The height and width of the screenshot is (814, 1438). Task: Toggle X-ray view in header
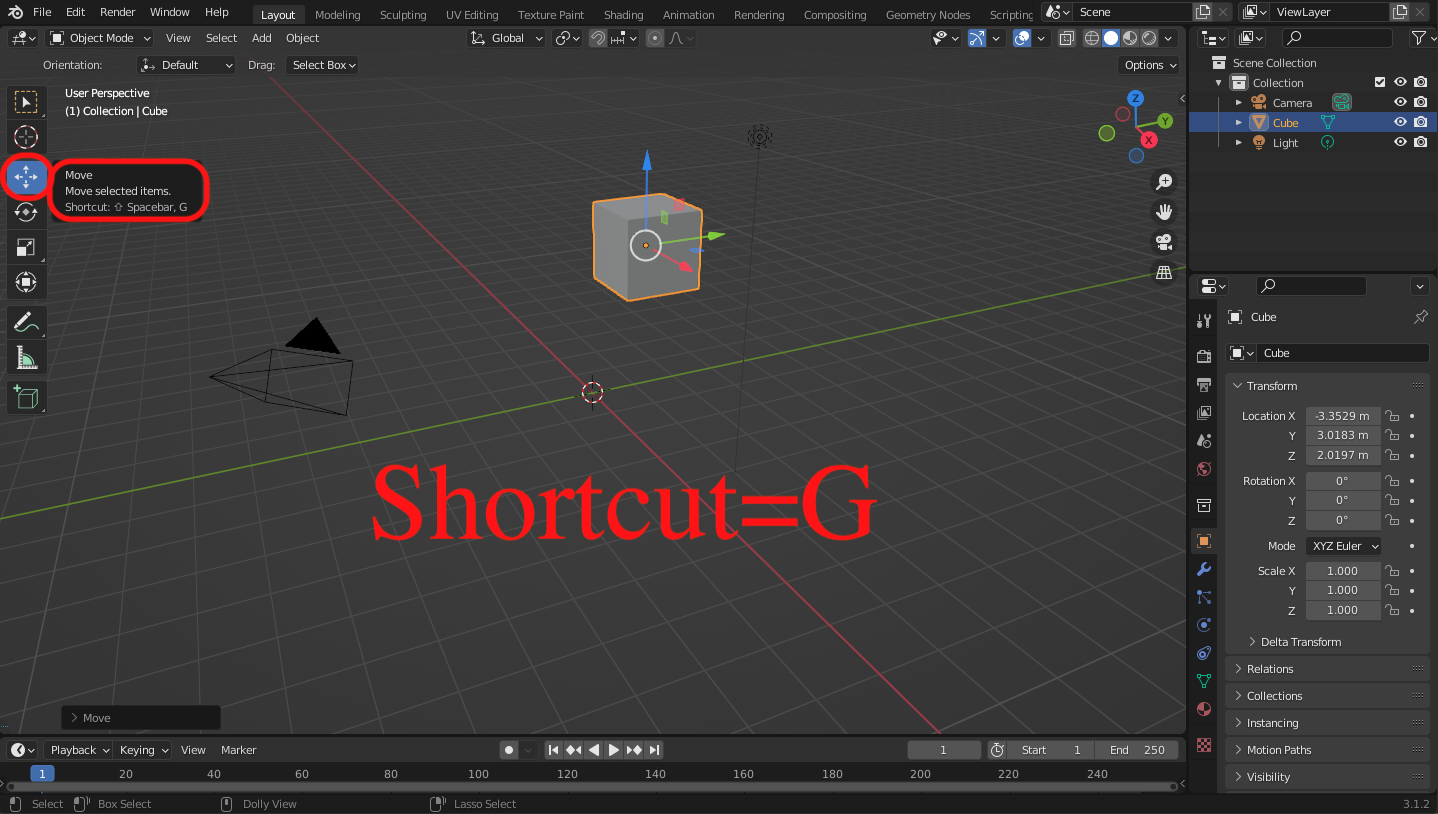click(1067, 38)
